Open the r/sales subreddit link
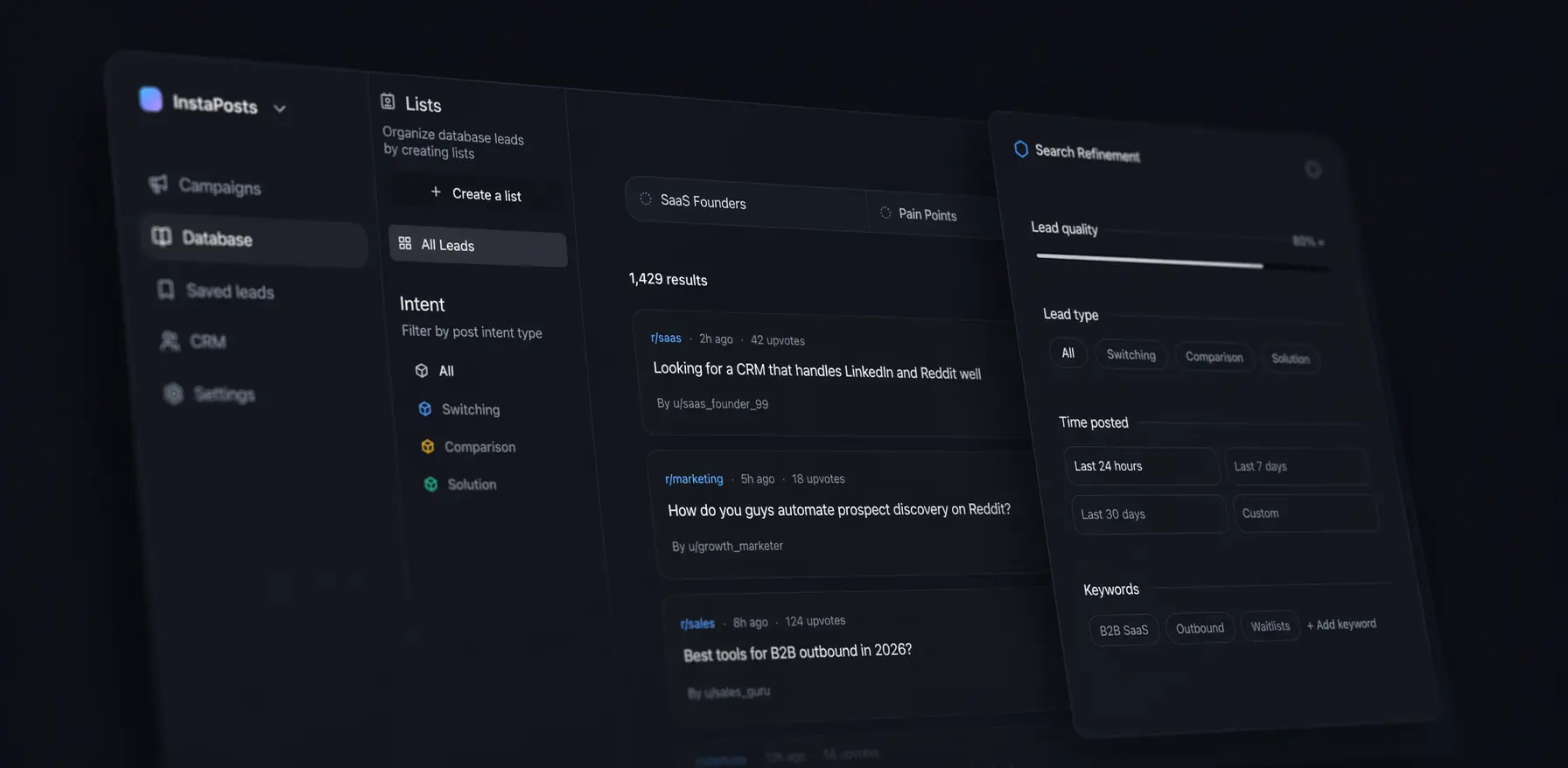Screen dimensions: 1568x768 697,624
